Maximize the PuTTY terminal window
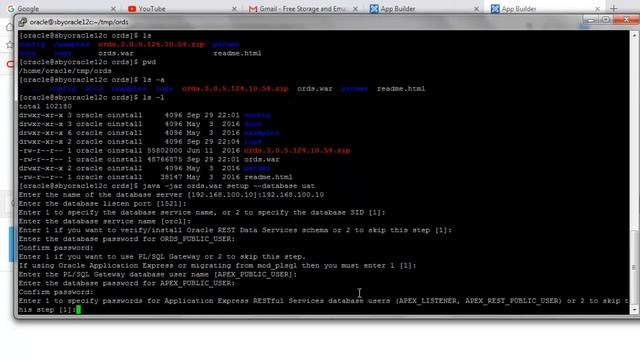Screen dimensions: 640x360 pyautogui.click(x=606, y=20)
